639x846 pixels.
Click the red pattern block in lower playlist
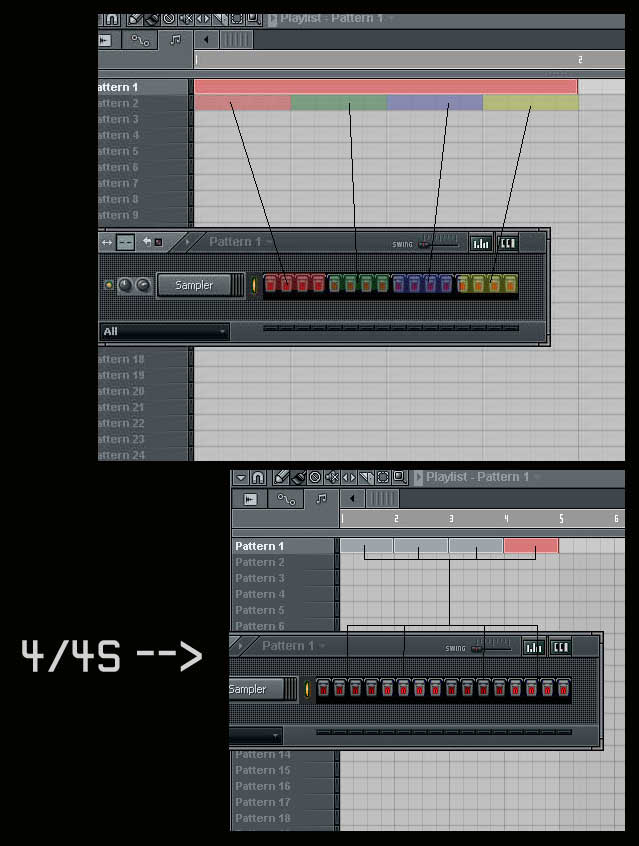pyautogui.click(x=531, y=546)
